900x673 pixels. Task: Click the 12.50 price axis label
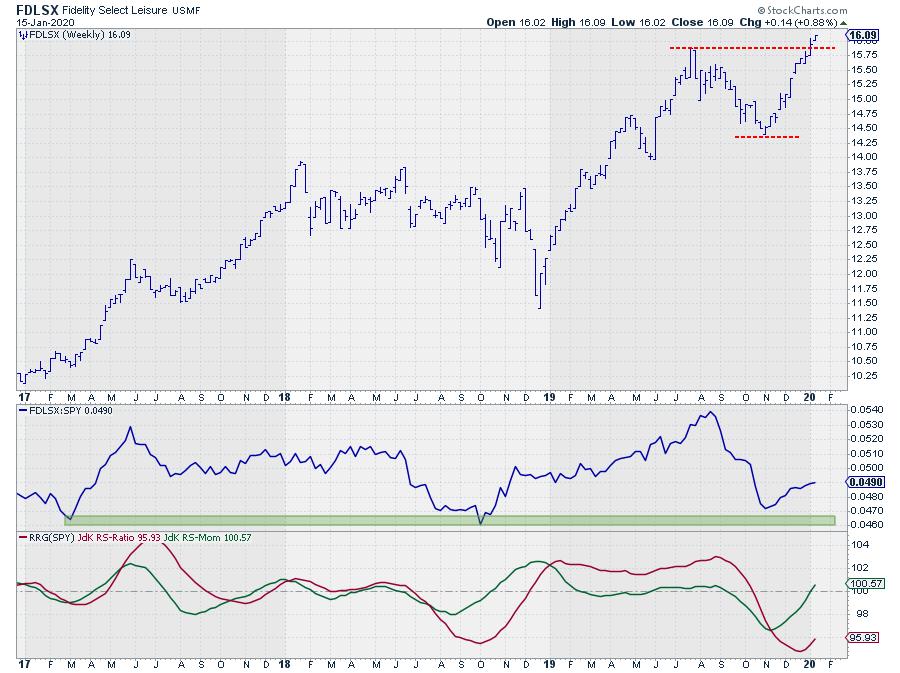coord(863,244)
